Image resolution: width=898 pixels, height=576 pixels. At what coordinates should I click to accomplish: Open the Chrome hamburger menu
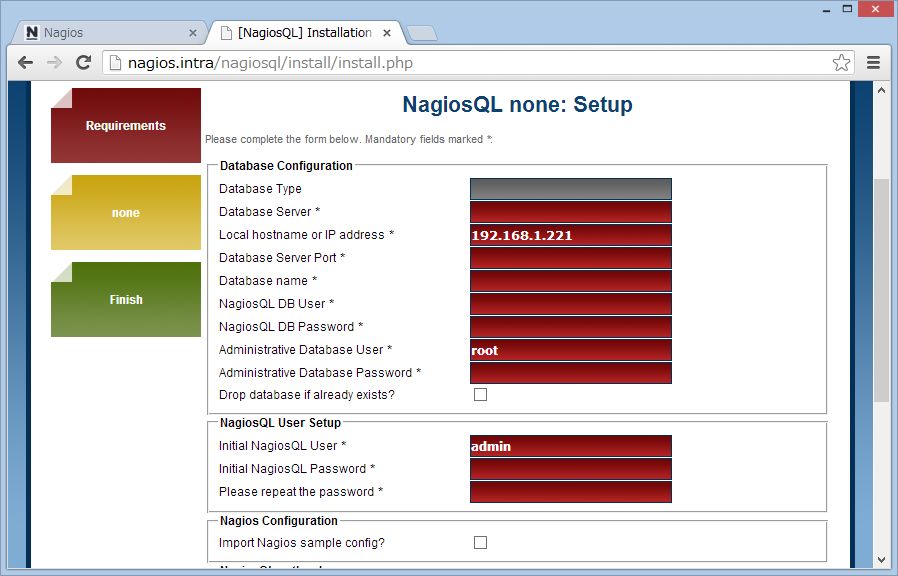873,62
